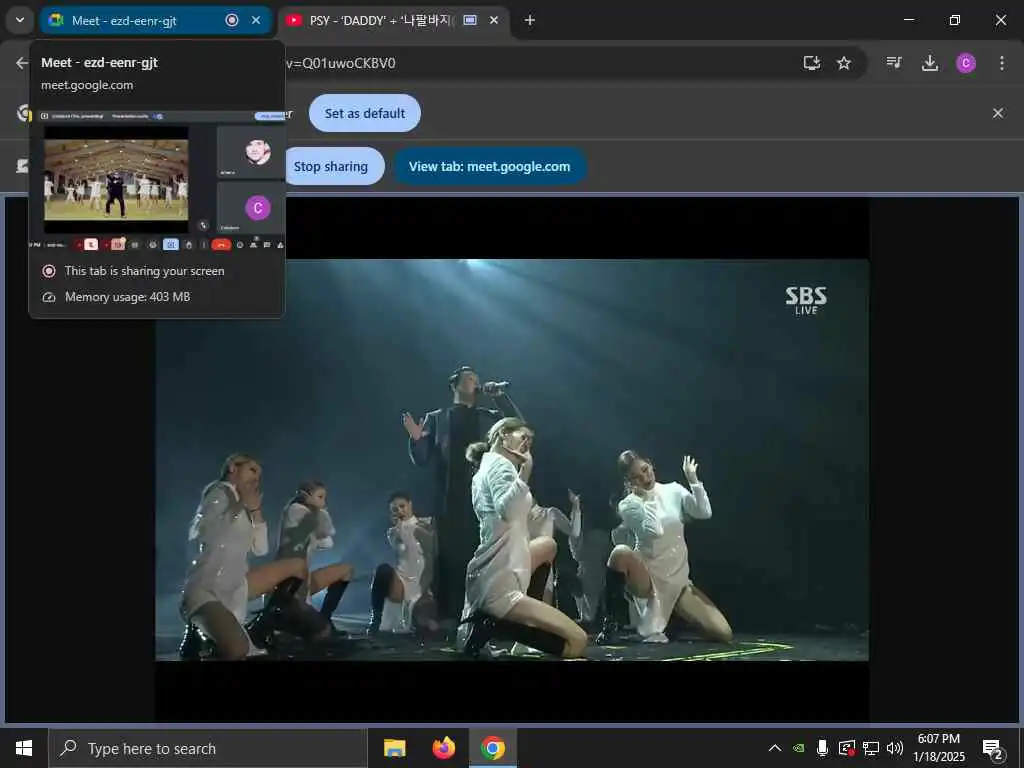Image resolution: width=1024 pixels, height=768 pixels.
Task: Click the Stop sharing button
Action: pyautogui.click(x=334, y=167)
